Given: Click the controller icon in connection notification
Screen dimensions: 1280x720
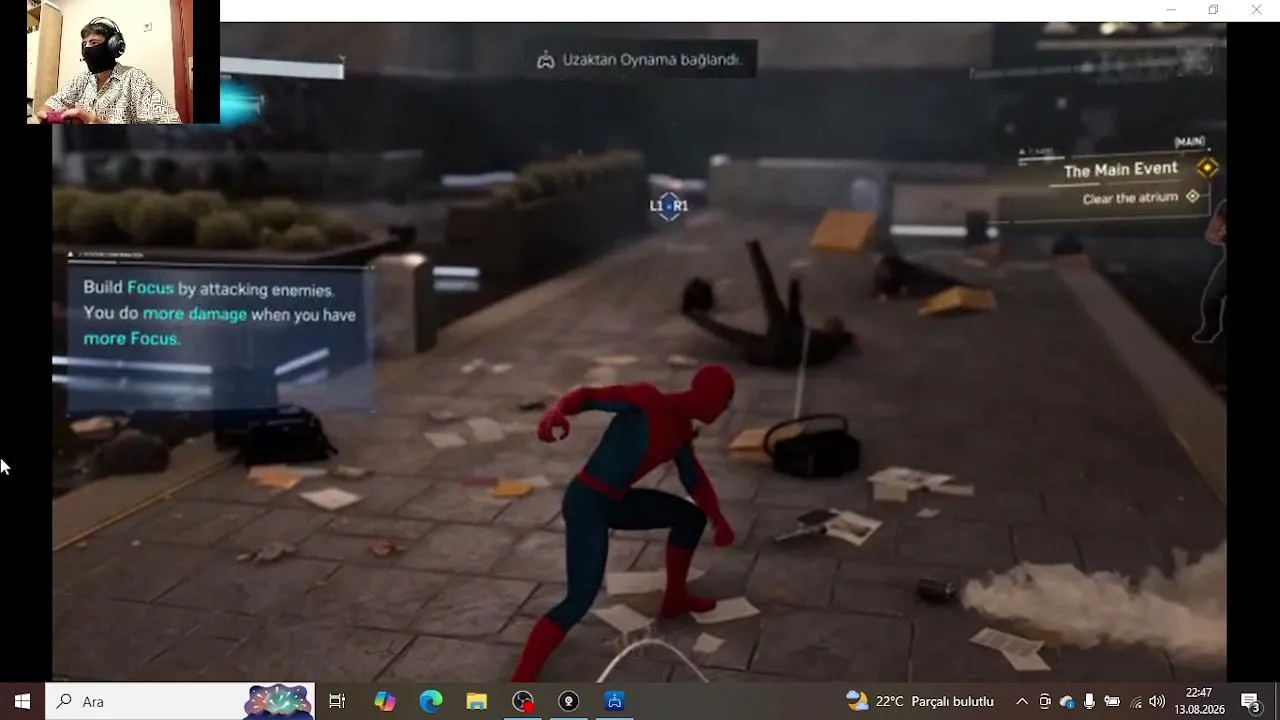Looking at the screenshot, I should pos(545,60).
